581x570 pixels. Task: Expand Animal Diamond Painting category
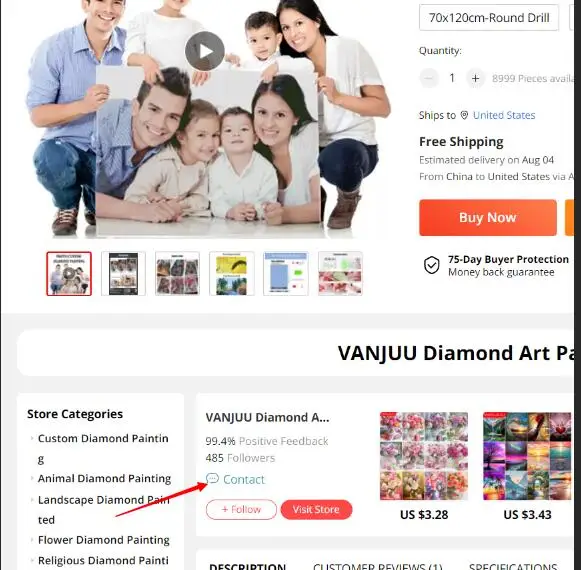(x=104, y=478)
